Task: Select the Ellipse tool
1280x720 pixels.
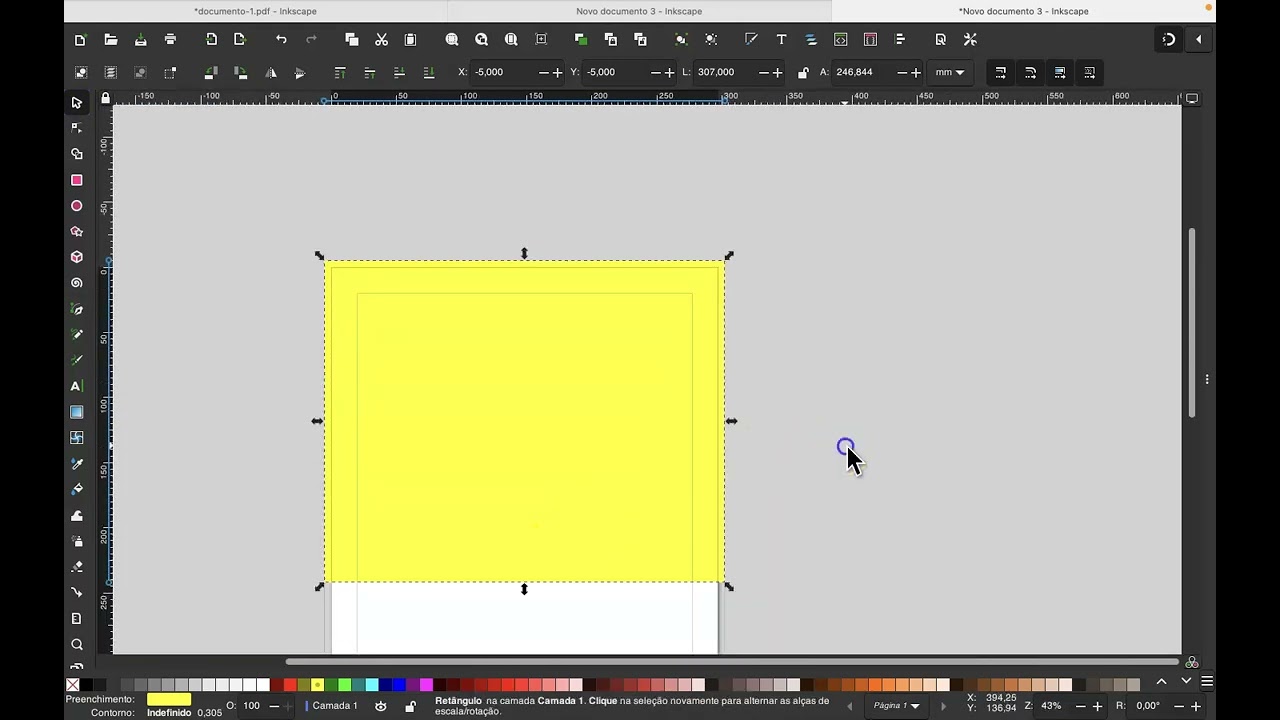Action: click(77, 206)
